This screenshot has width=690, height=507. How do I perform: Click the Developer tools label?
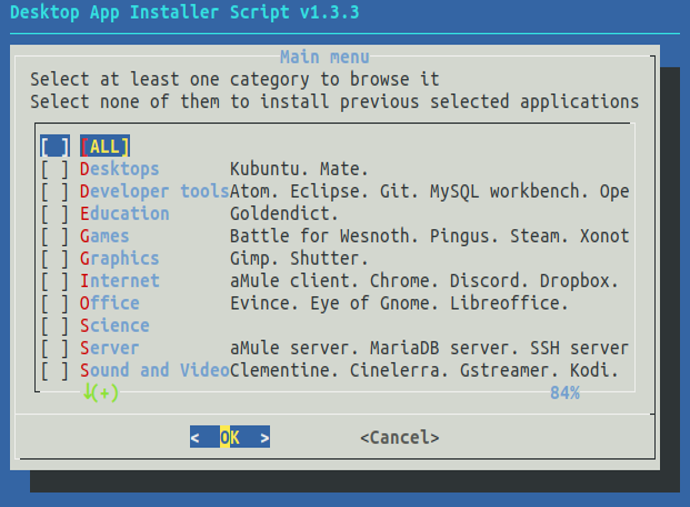(x=154, y=191)
